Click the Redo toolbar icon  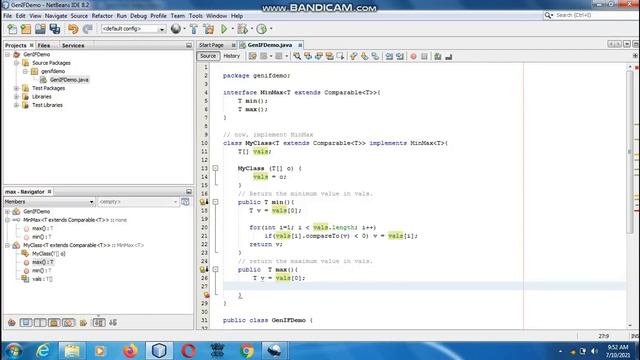(87, 29)
